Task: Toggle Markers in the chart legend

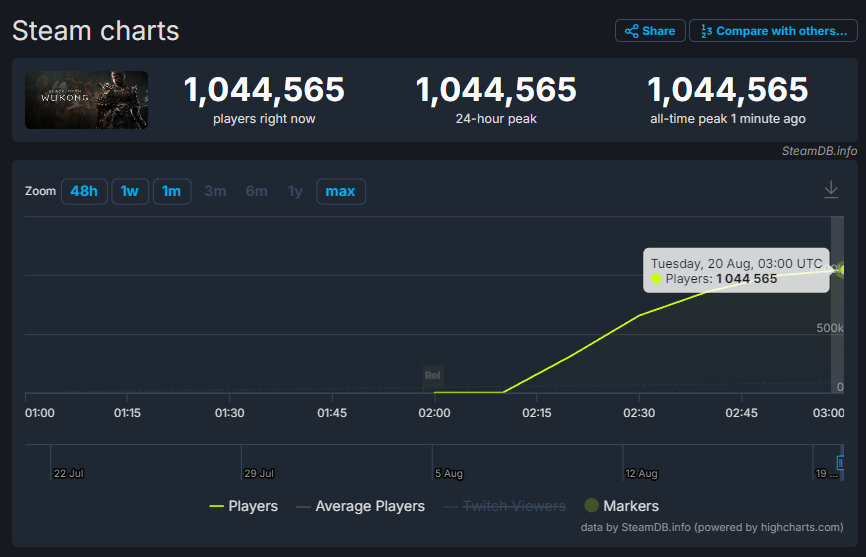Action: coord(622,506)
